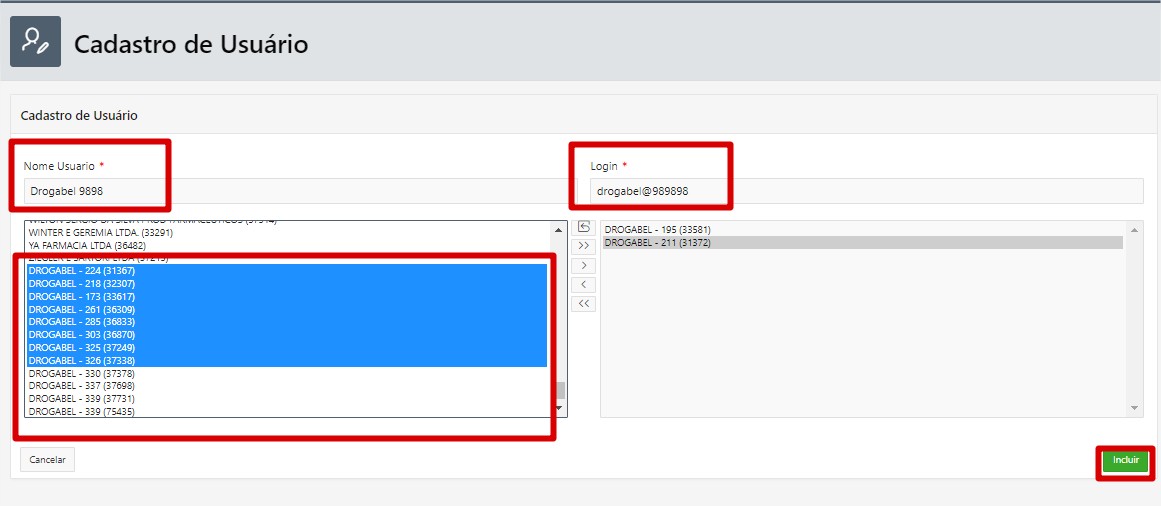The image size is (1161, 506).
Task: Click the right list scroll up arrow
Action: (x=1135, y=228)
